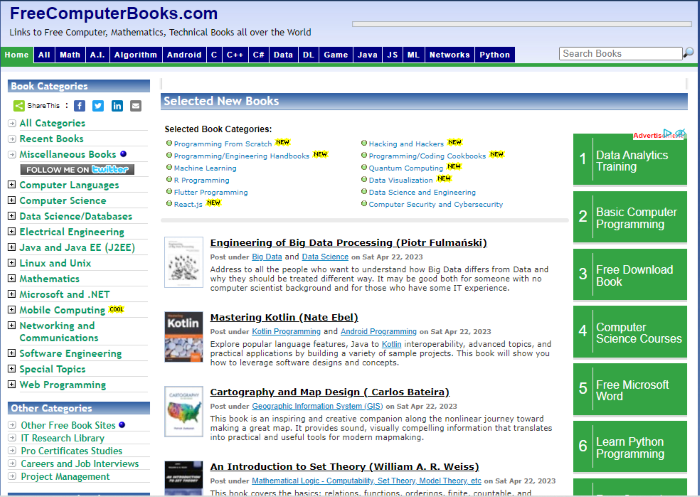700x497 pixels.
Task: Click arrow icon beside Recent Books
Action: (12, 139)
